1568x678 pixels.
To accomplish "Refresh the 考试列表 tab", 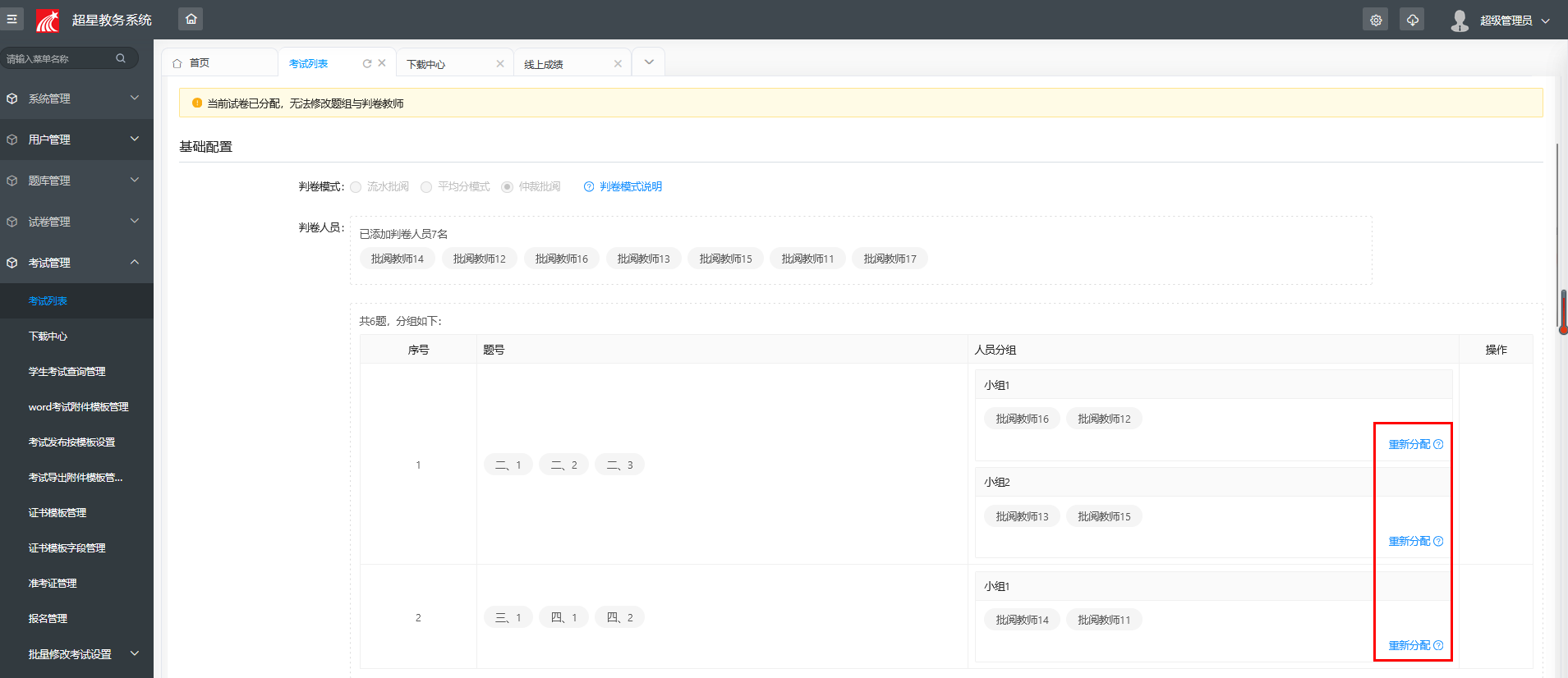I will [367, 63].
